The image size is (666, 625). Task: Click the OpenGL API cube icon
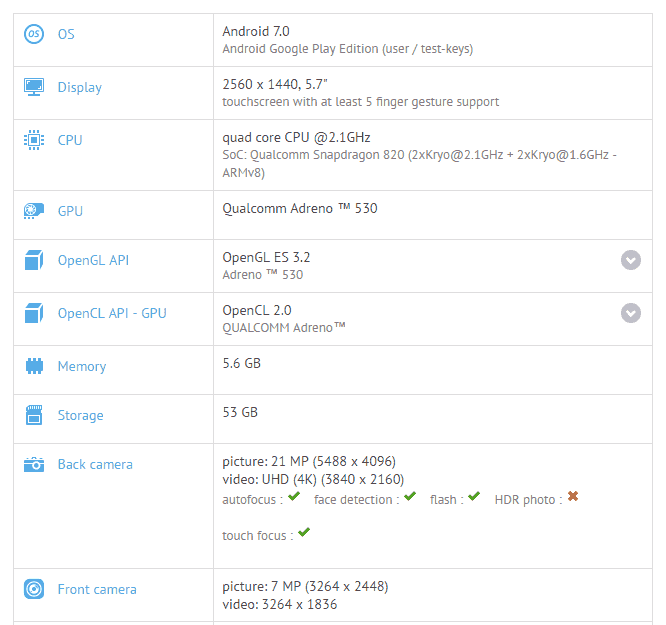34,261
